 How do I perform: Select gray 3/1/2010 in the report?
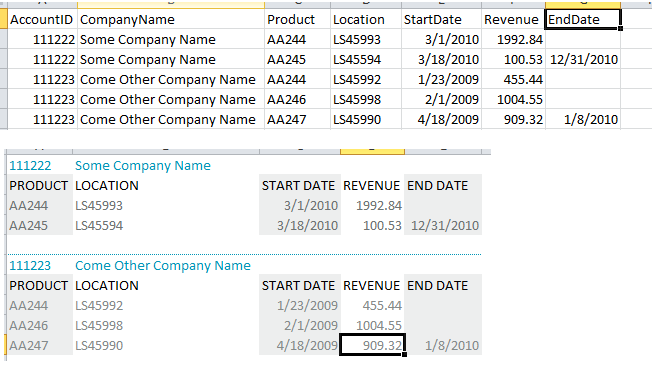tap(311, 206)
